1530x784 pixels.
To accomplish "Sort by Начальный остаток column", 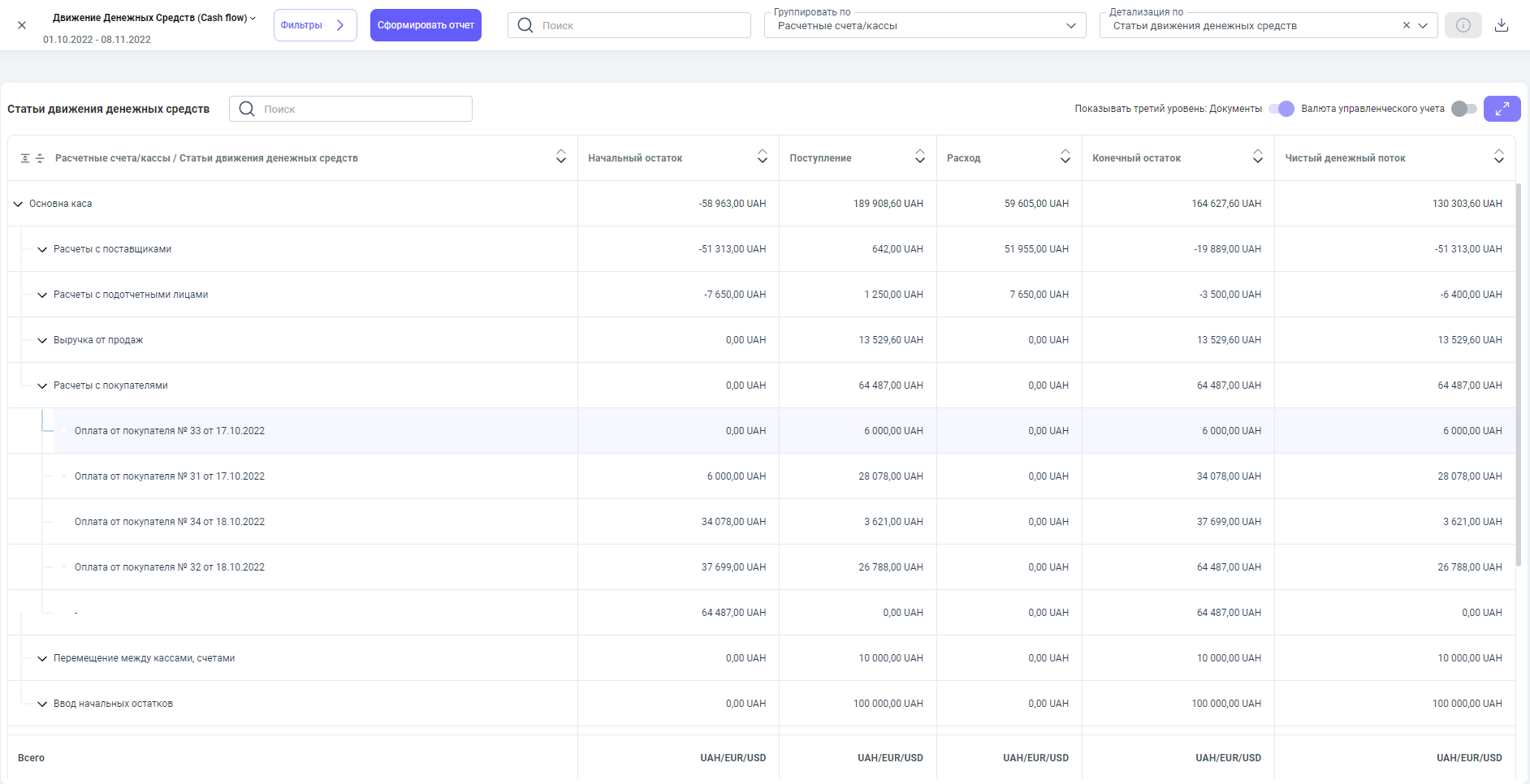I will tap(762, 157).
